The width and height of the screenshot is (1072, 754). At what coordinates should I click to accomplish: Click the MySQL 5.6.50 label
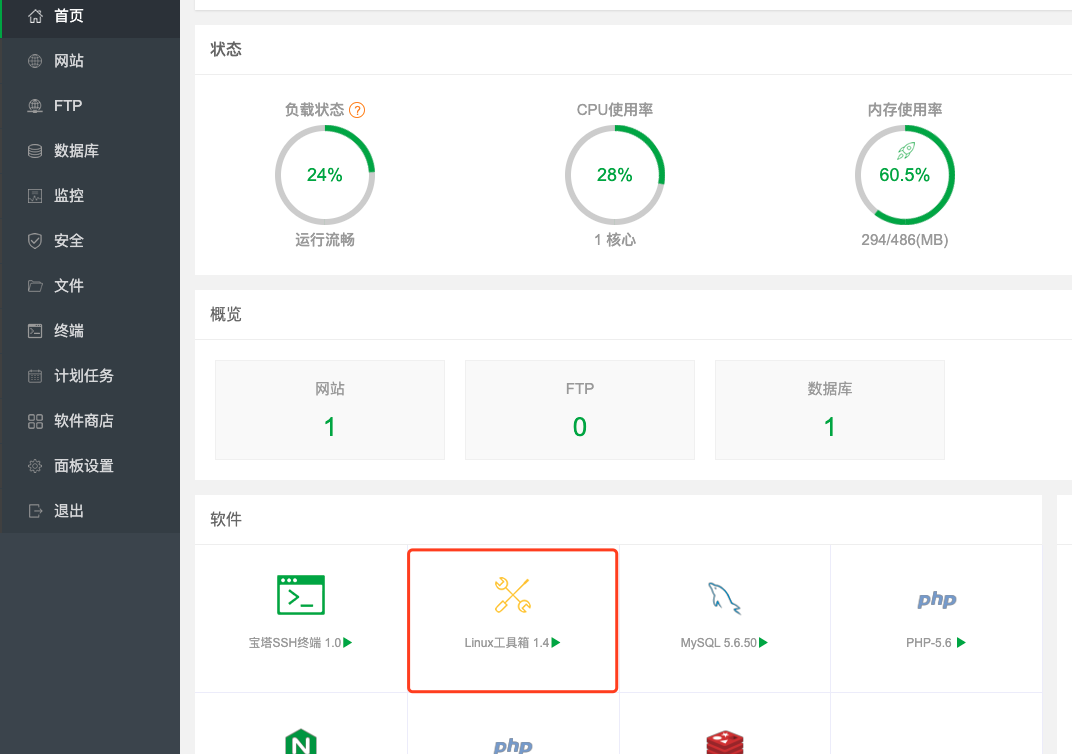[x=719, y=643]
